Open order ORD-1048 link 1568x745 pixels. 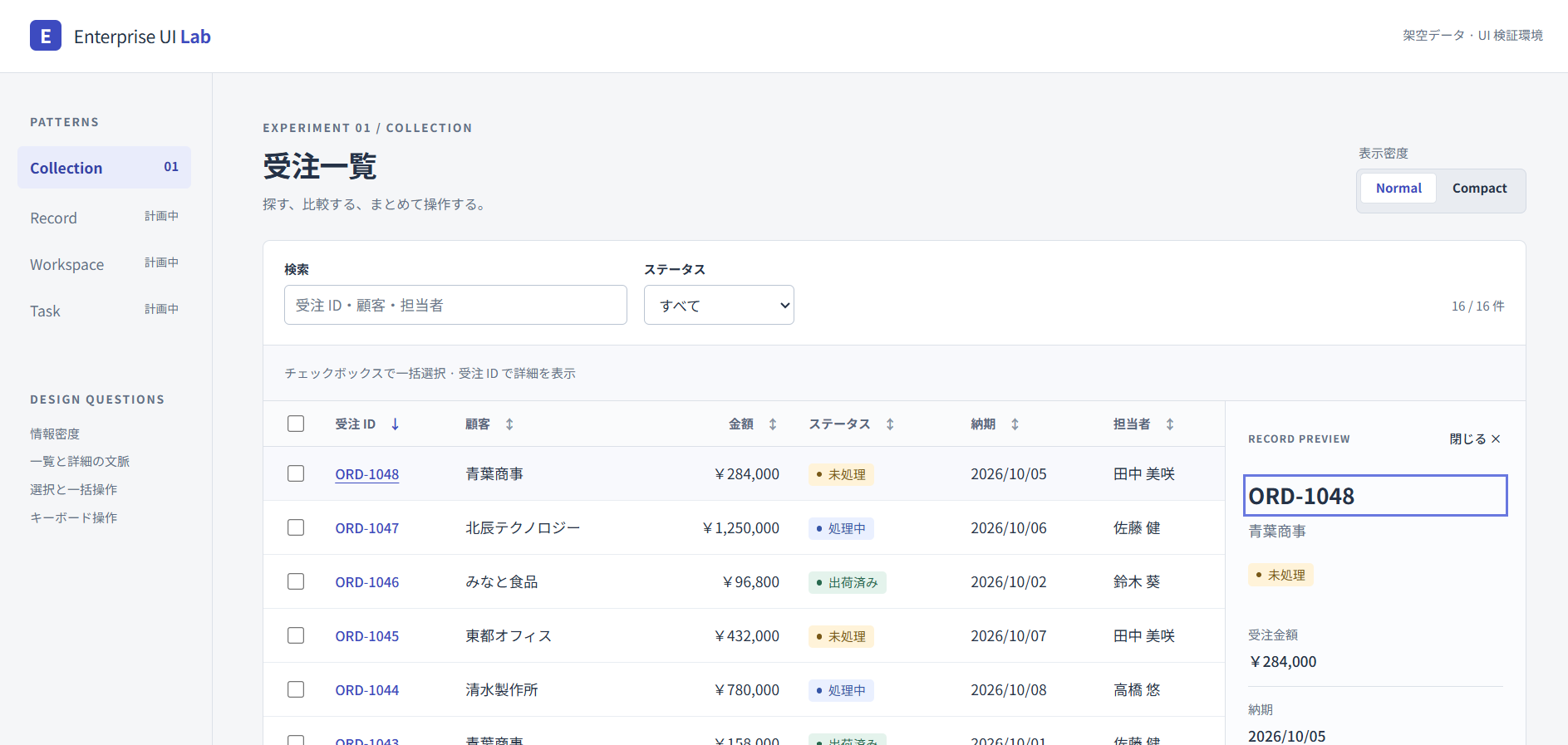point(367,474)
